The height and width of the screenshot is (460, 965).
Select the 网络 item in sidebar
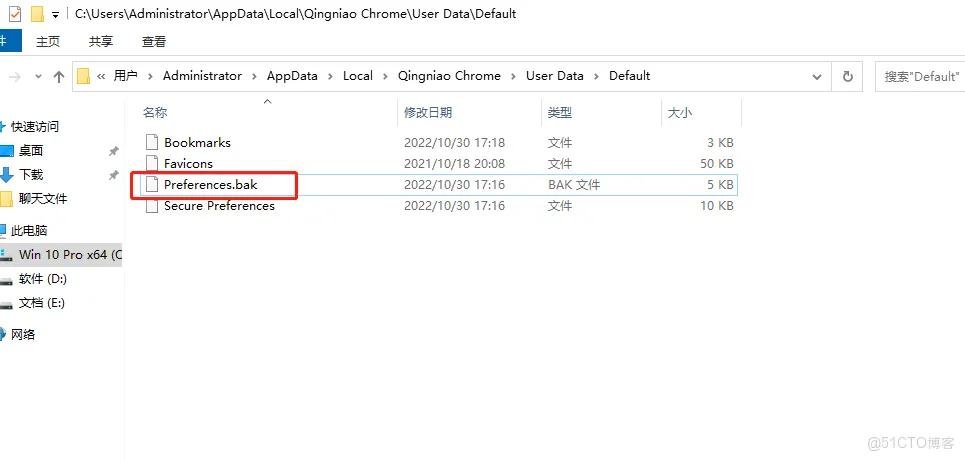pyautogui.click(x=23, y=334)
